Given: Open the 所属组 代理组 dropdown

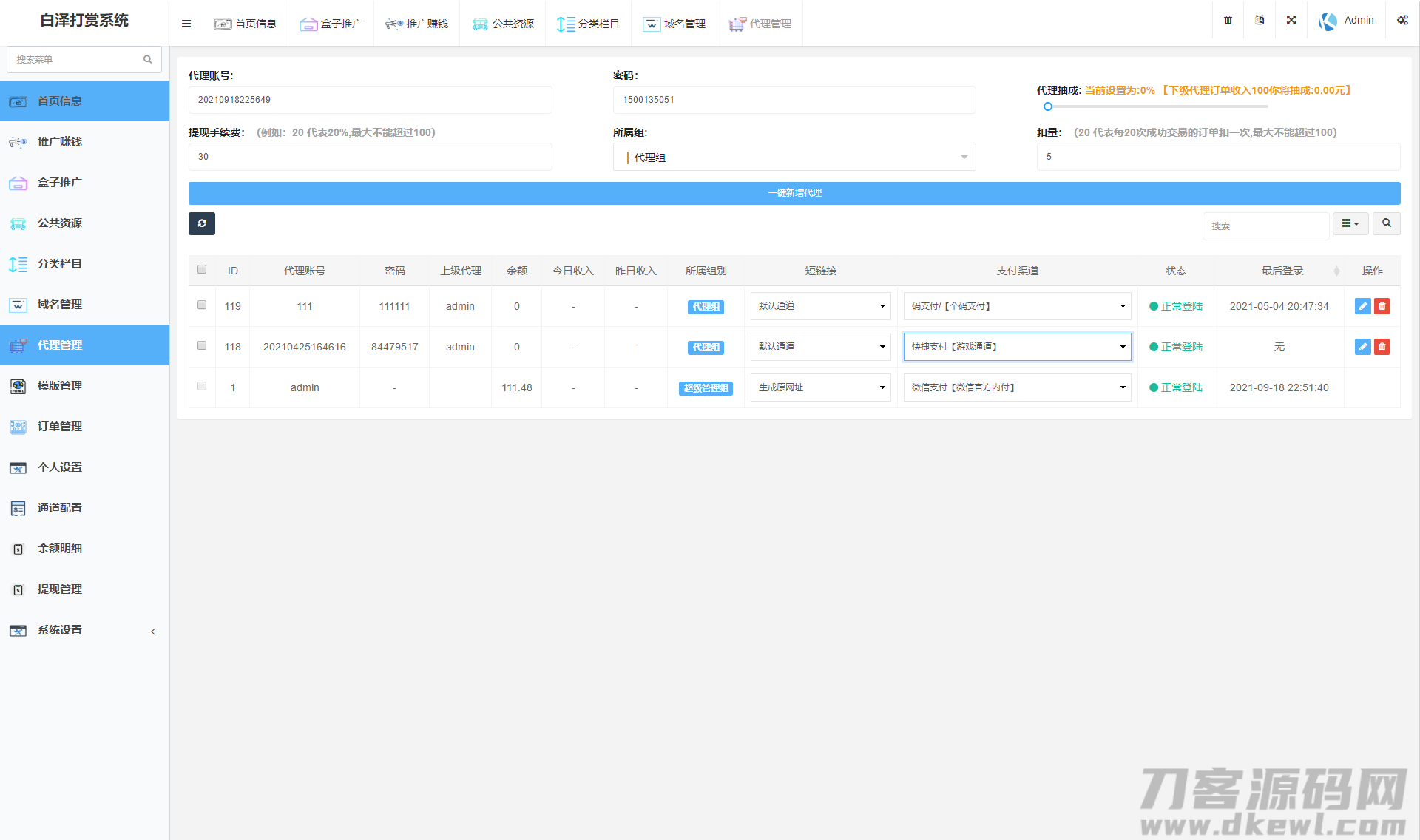Looking at the screenshot, I should point(794,157).
